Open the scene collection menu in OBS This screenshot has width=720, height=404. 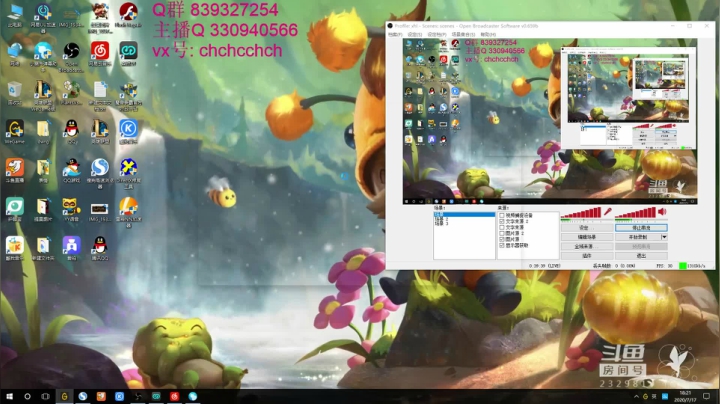(x=463, y=34)
